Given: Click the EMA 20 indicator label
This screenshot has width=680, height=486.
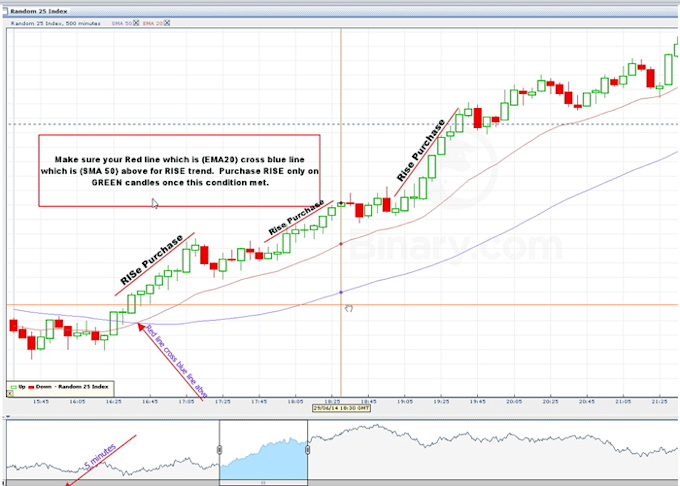Looking at the screenshot, I should pos(153,23).
